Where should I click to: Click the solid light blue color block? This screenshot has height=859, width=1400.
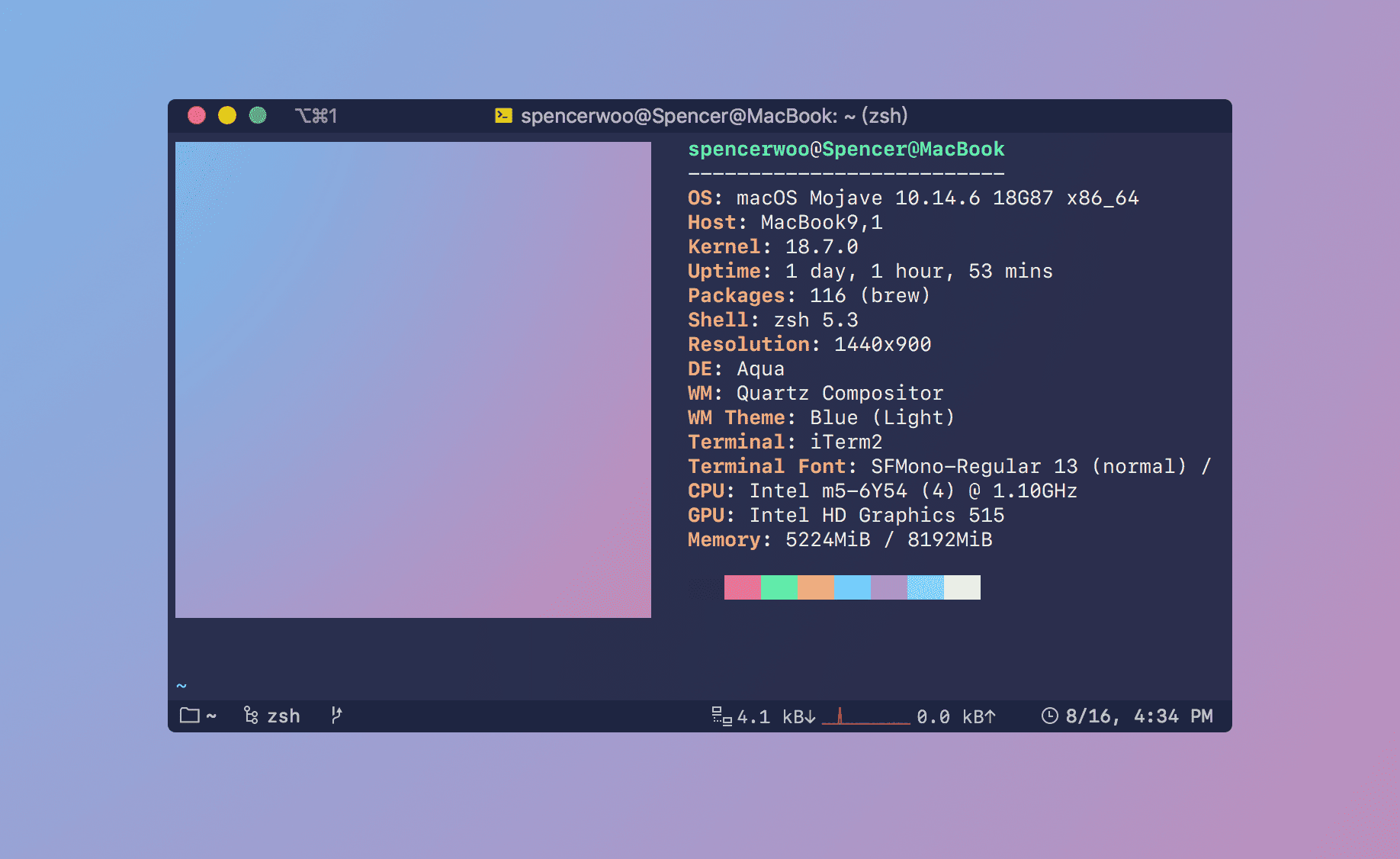[853, 587]
